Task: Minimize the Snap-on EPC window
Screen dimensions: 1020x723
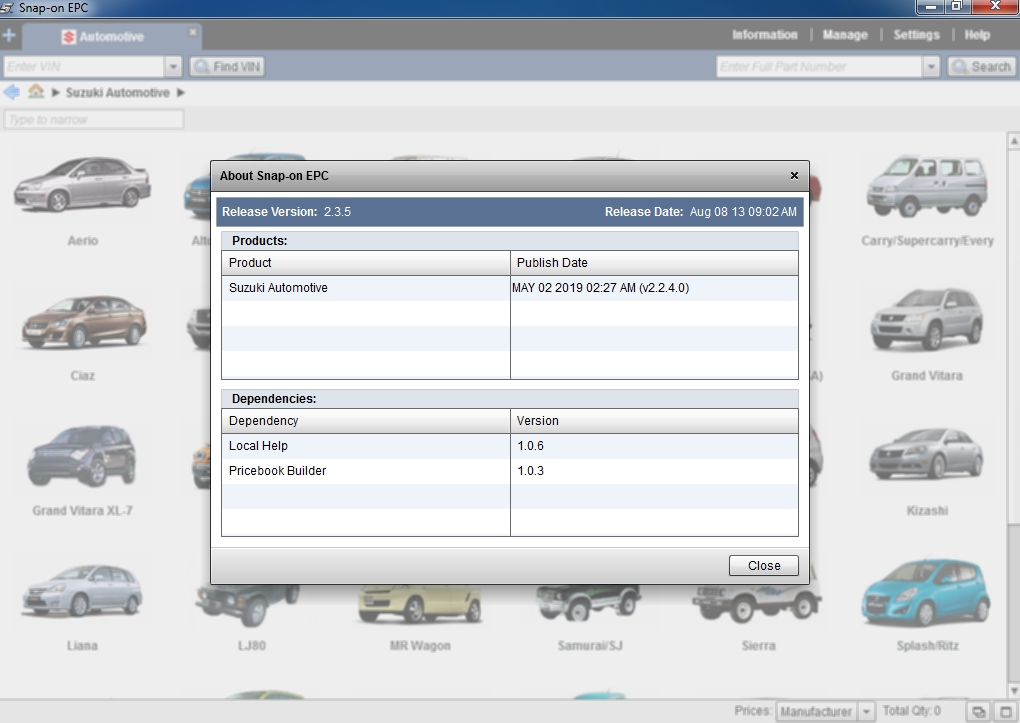Action: 930,7
